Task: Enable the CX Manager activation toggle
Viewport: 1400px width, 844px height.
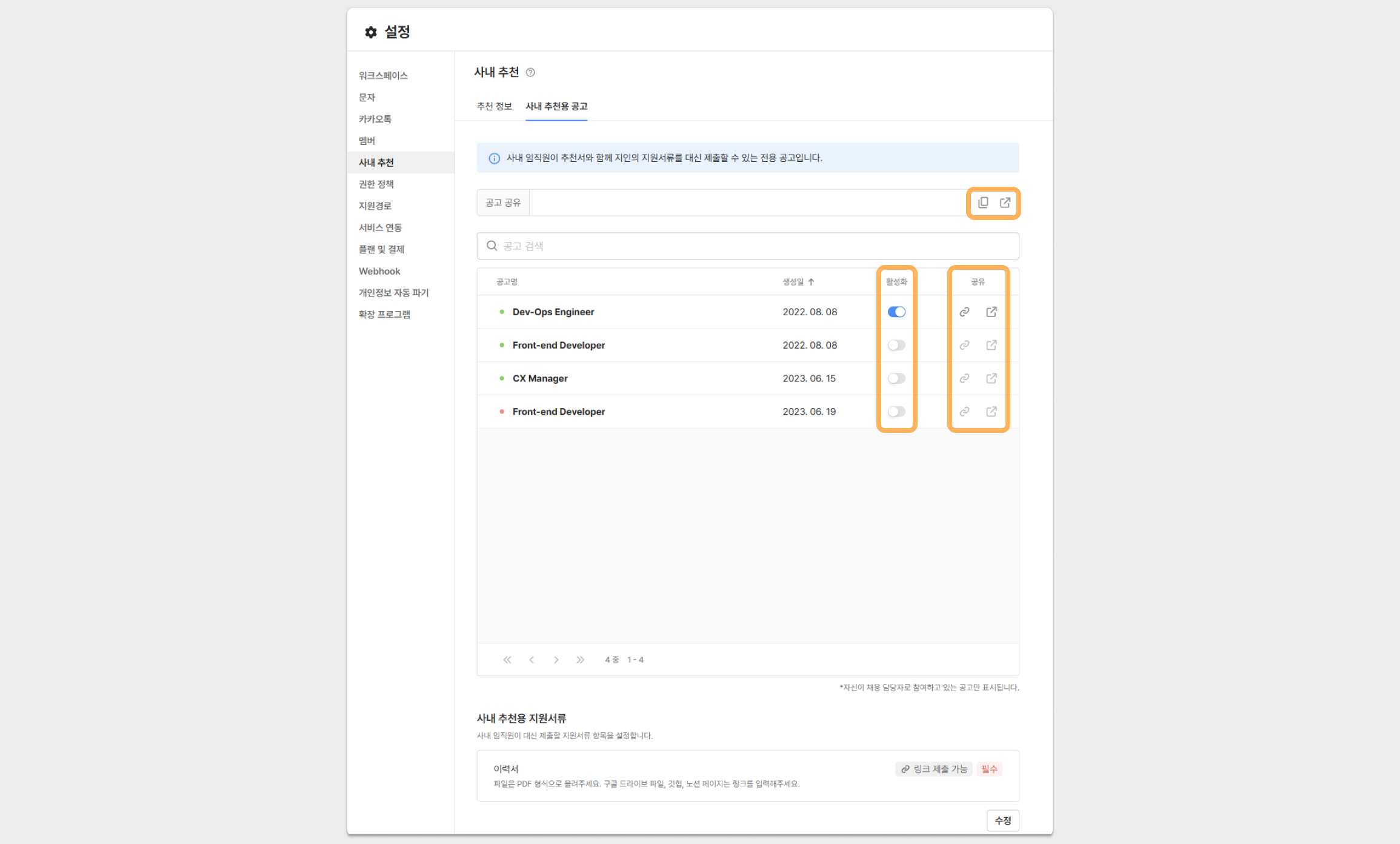Action: pos(896,378)
